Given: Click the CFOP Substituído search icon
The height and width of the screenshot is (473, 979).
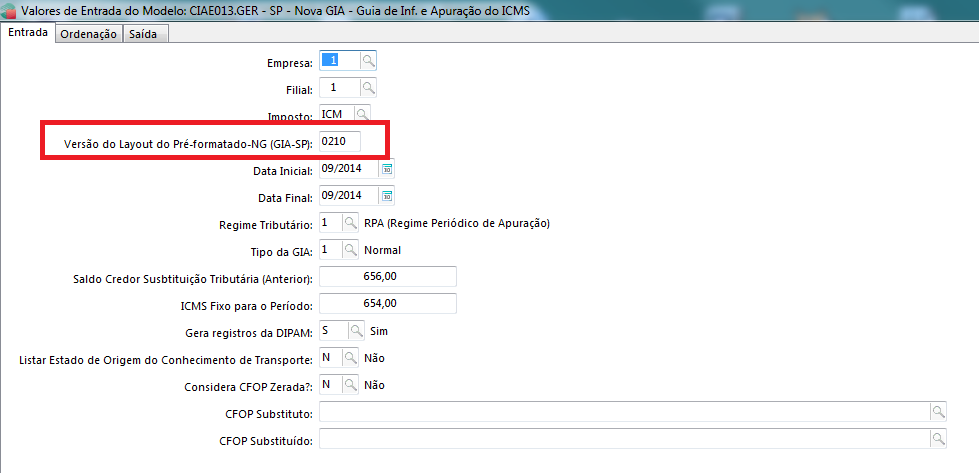Looking at the screenshot, I should [x=937, y=438].
